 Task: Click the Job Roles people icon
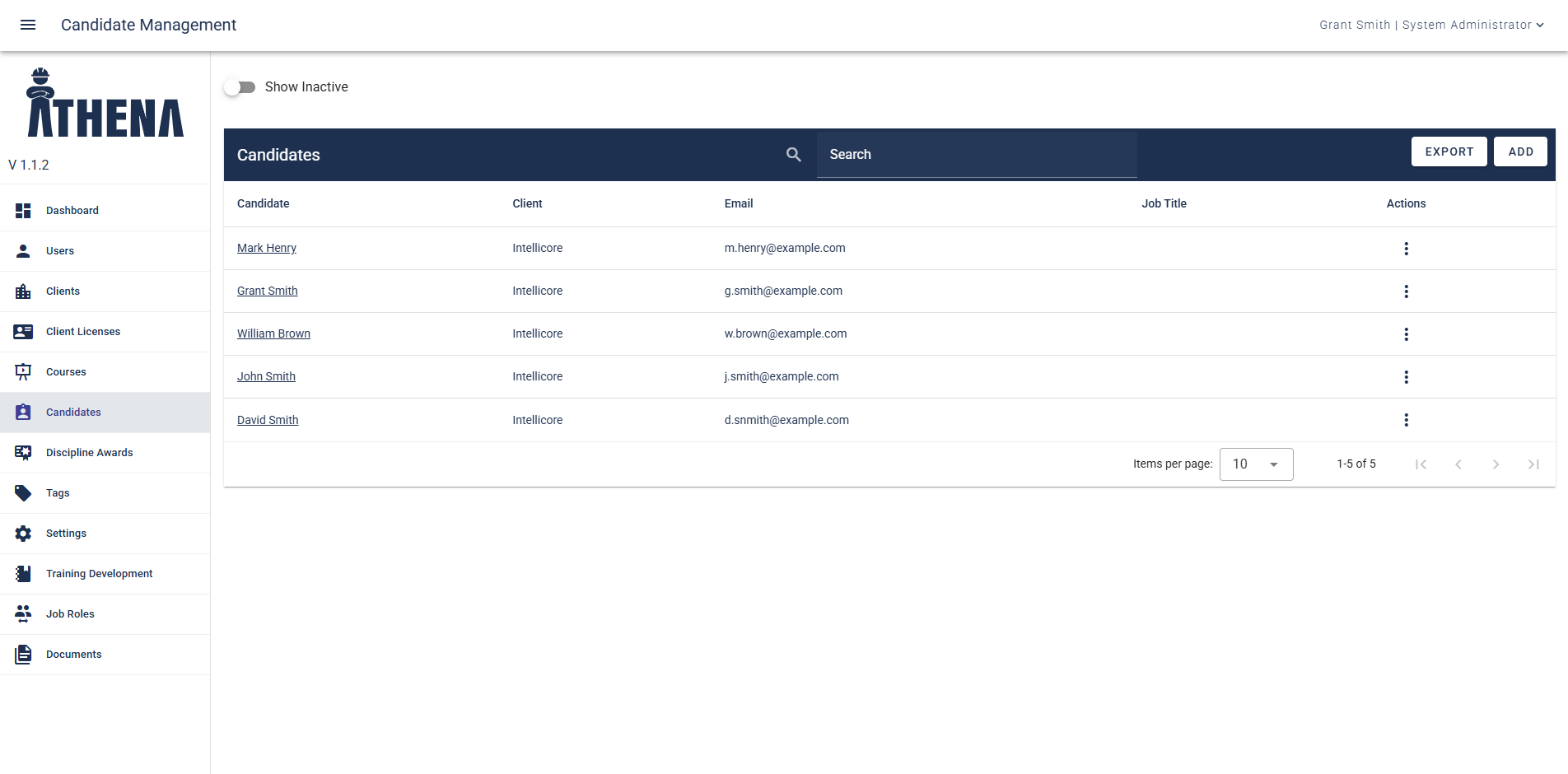tap(23, 614)
